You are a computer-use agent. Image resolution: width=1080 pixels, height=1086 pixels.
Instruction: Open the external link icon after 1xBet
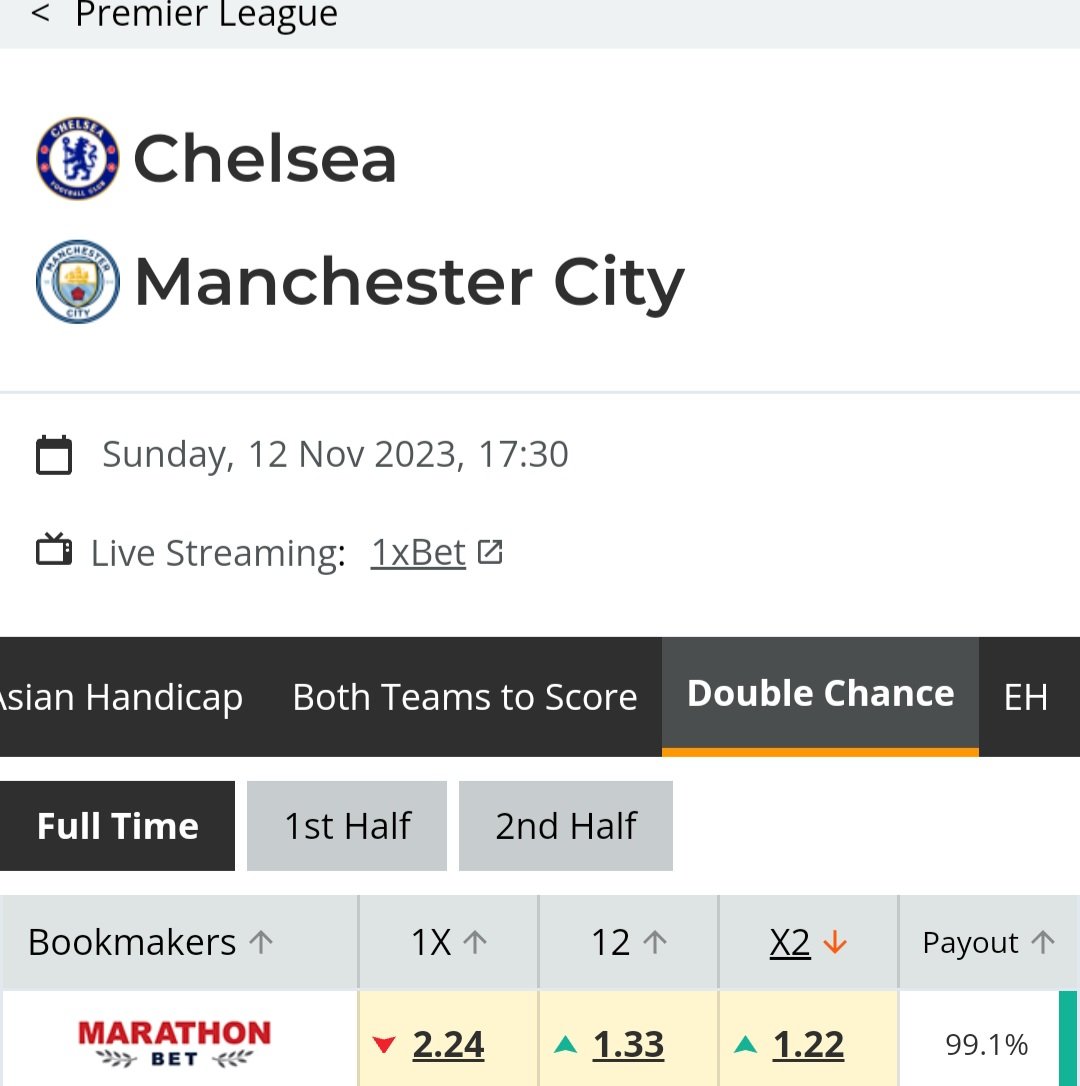click(x=490, y=552)
